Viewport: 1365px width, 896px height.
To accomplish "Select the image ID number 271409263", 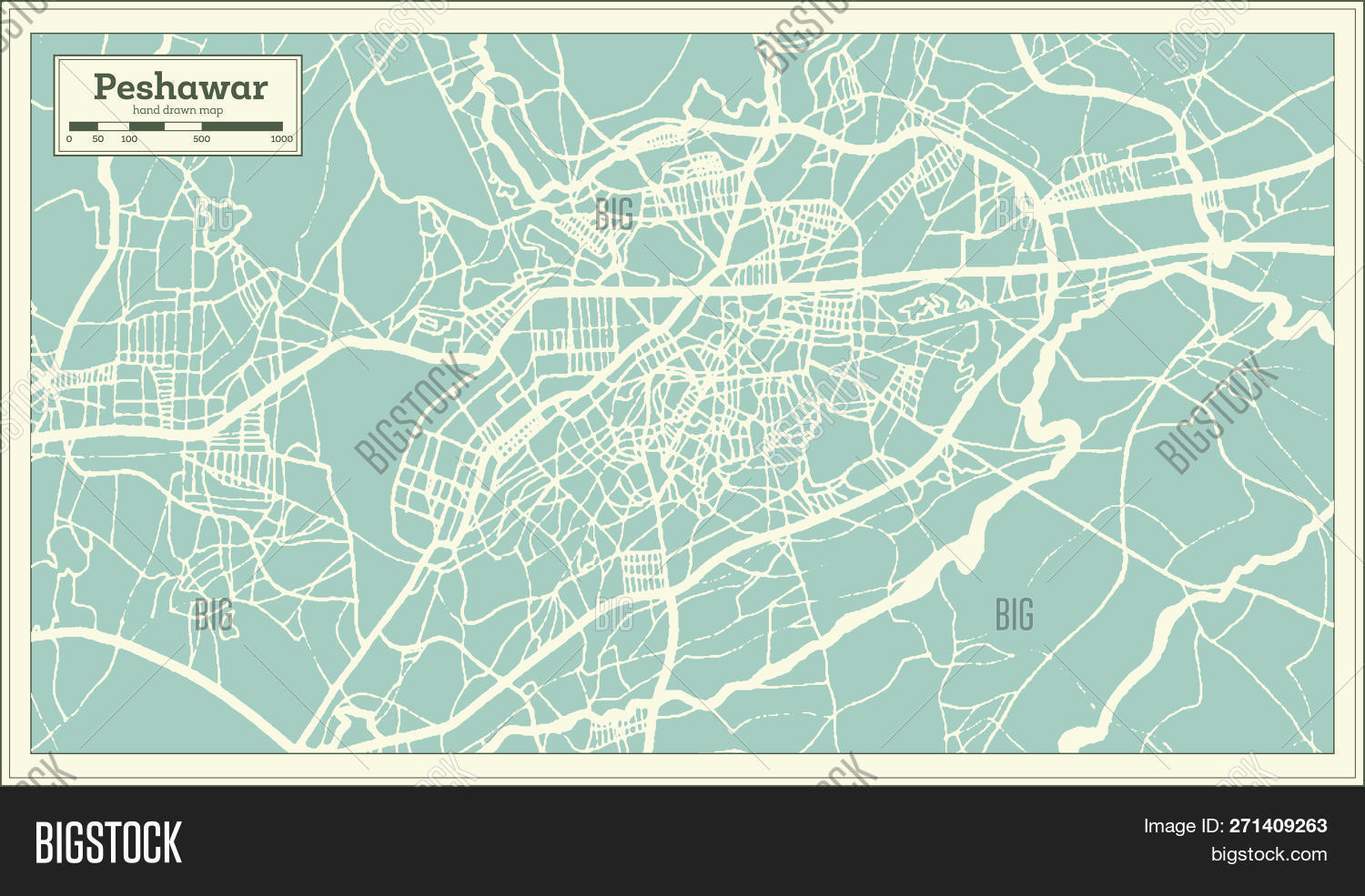I will [1278, 826].
